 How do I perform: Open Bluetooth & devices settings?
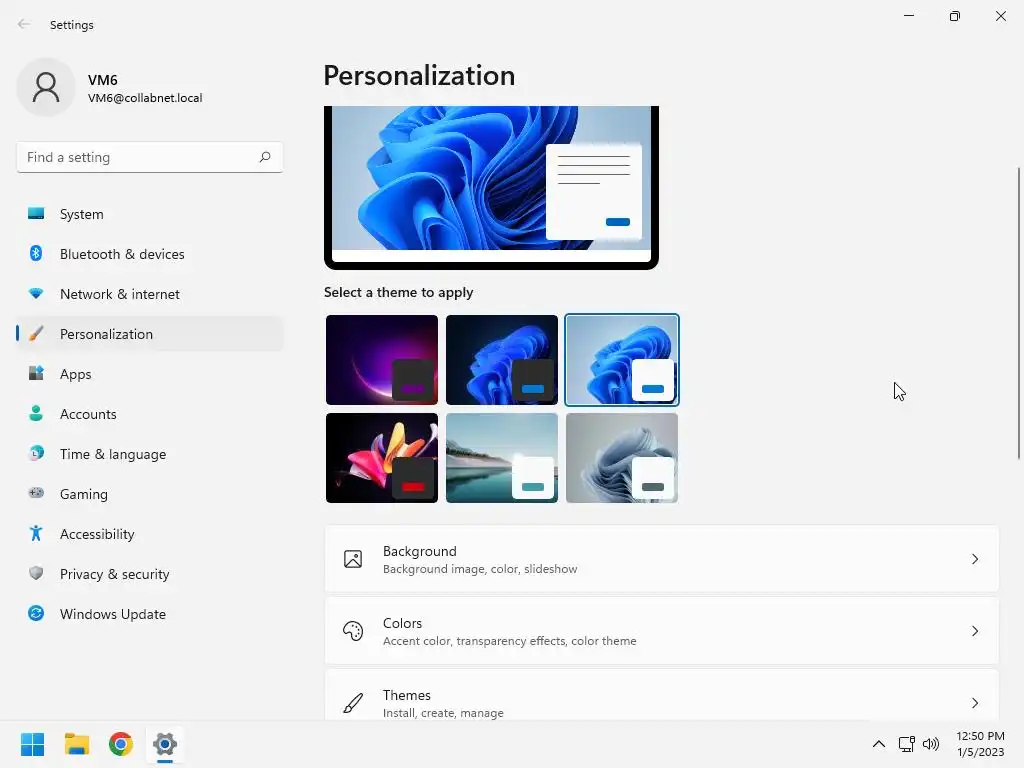coord(150,254)
